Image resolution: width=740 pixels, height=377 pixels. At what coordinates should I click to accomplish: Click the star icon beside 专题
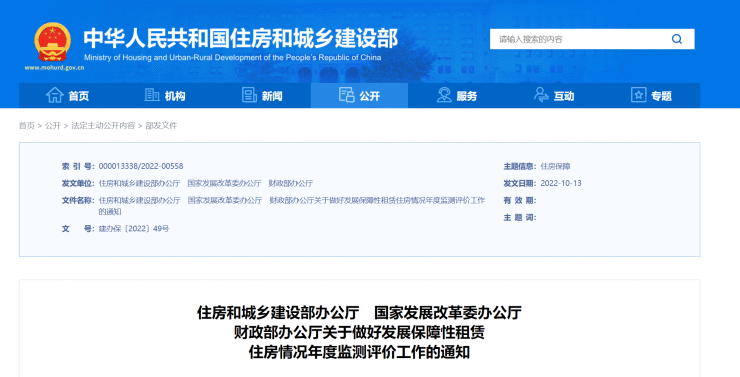tap(639, 95)
